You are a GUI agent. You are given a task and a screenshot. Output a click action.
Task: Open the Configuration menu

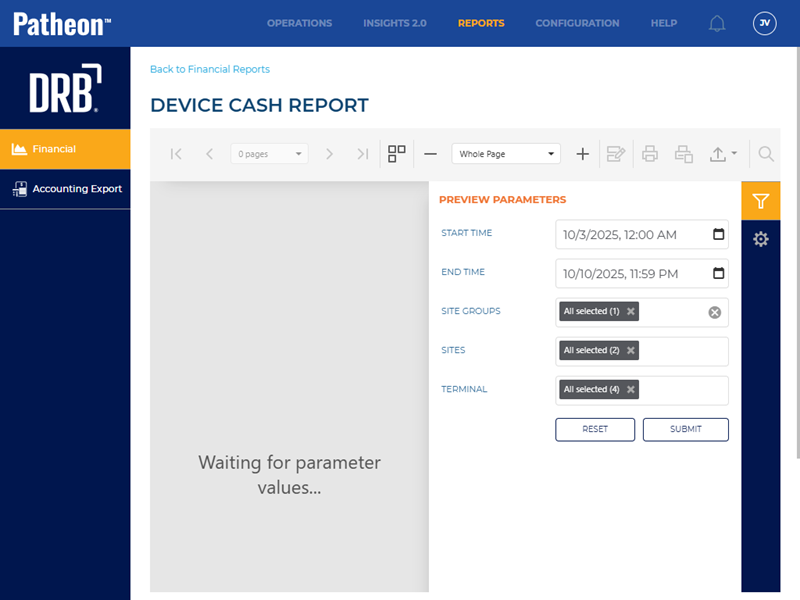tap(577, 23)
